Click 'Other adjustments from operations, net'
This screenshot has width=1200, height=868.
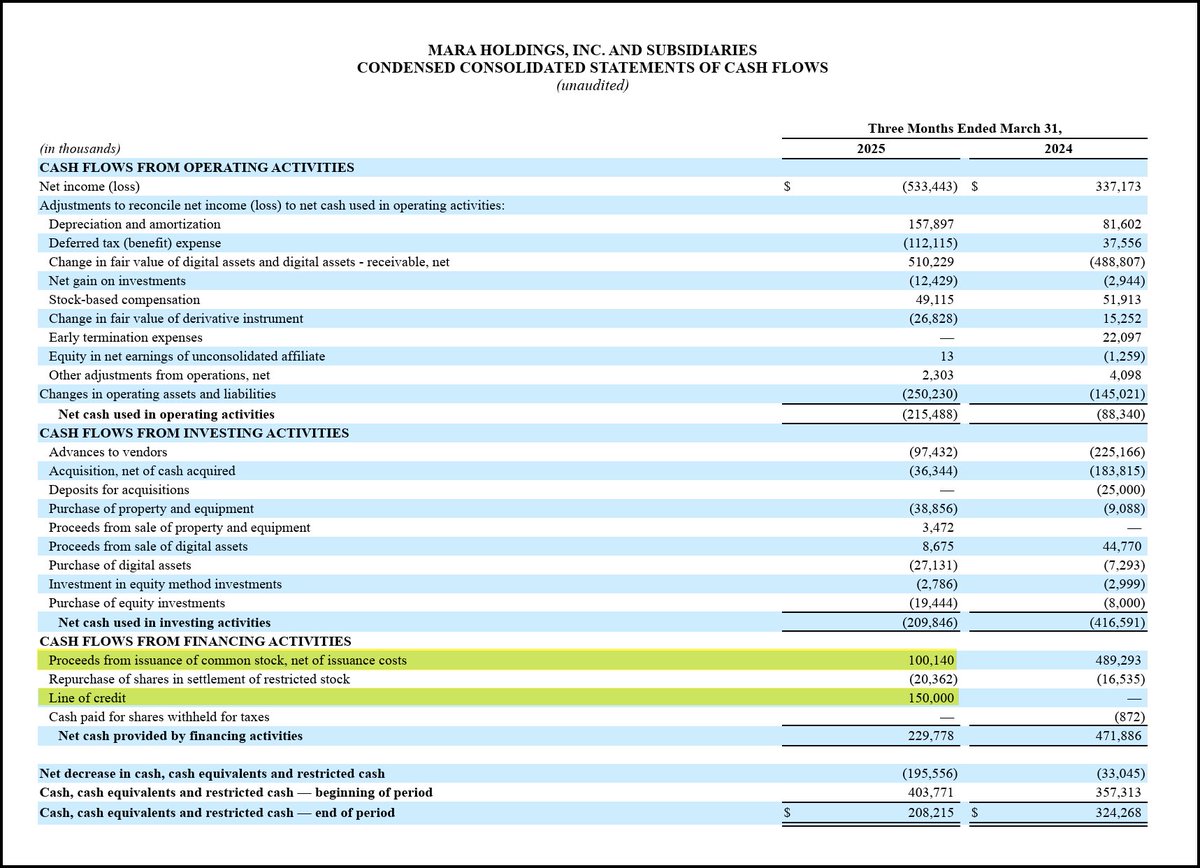(159, 376)
